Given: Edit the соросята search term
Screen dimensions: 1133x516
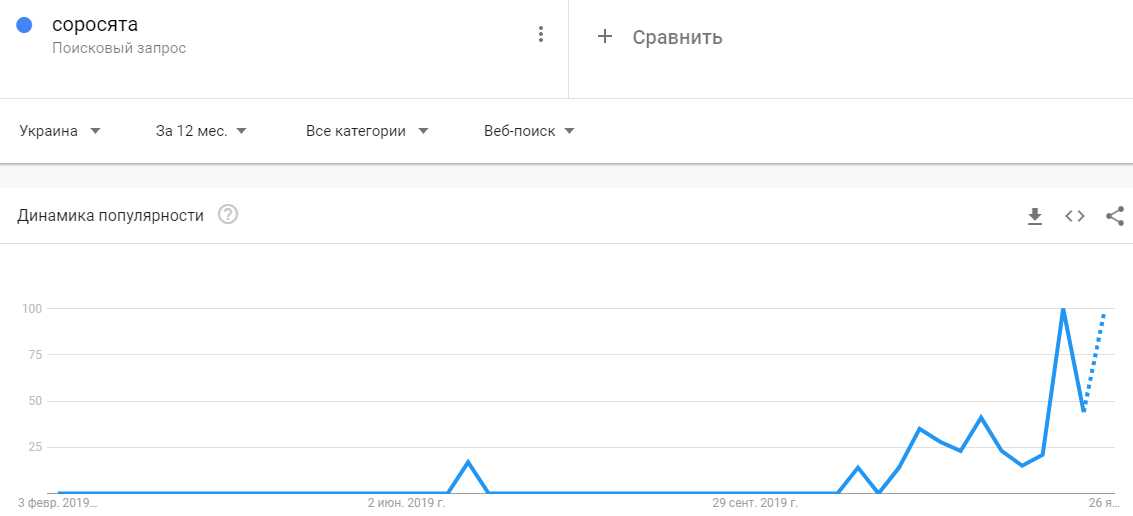Looking at the screenshot, I should tap(95, 25).
